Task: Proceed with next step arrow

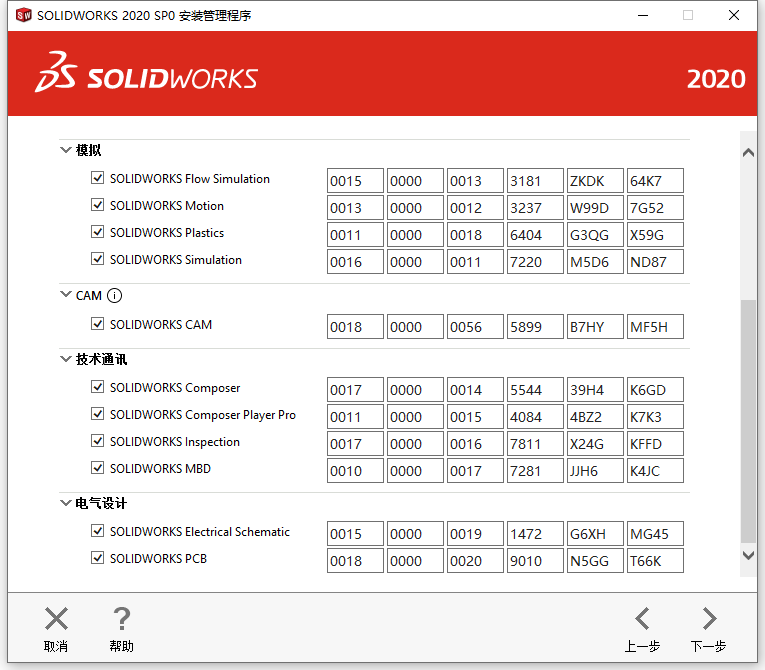Action: point(709,619)
